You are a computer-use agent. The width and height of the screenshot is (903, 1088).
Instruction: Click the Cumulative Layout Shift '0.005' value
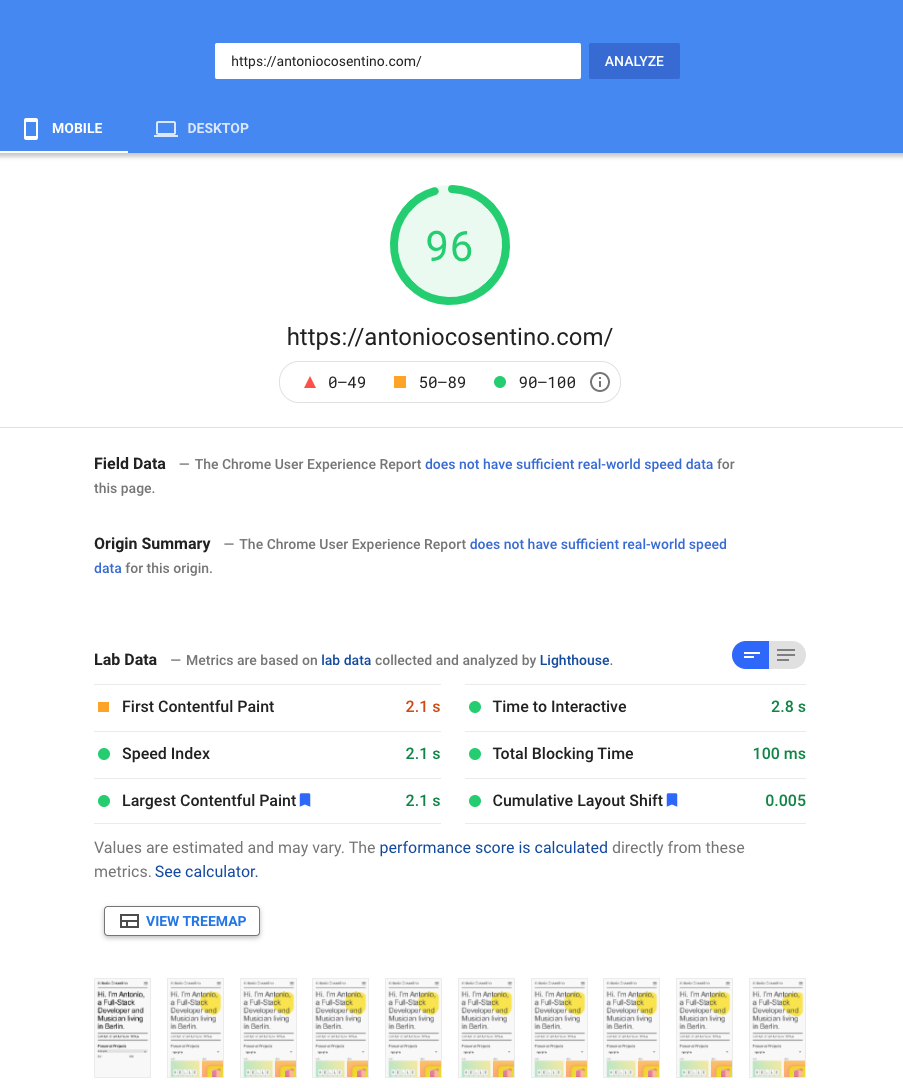click(786, 801)
